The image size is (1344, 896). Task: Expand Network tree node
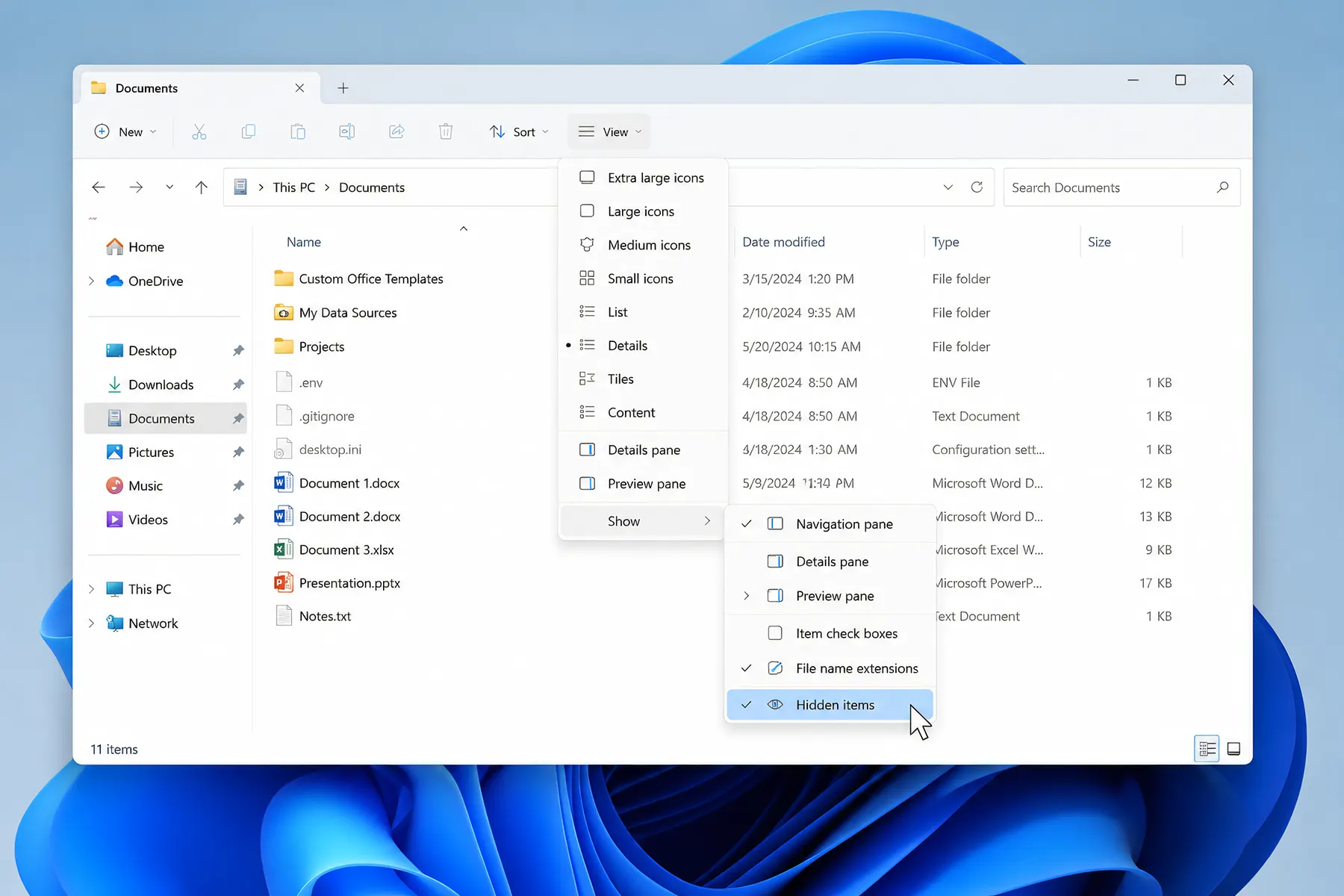(92, 623)
